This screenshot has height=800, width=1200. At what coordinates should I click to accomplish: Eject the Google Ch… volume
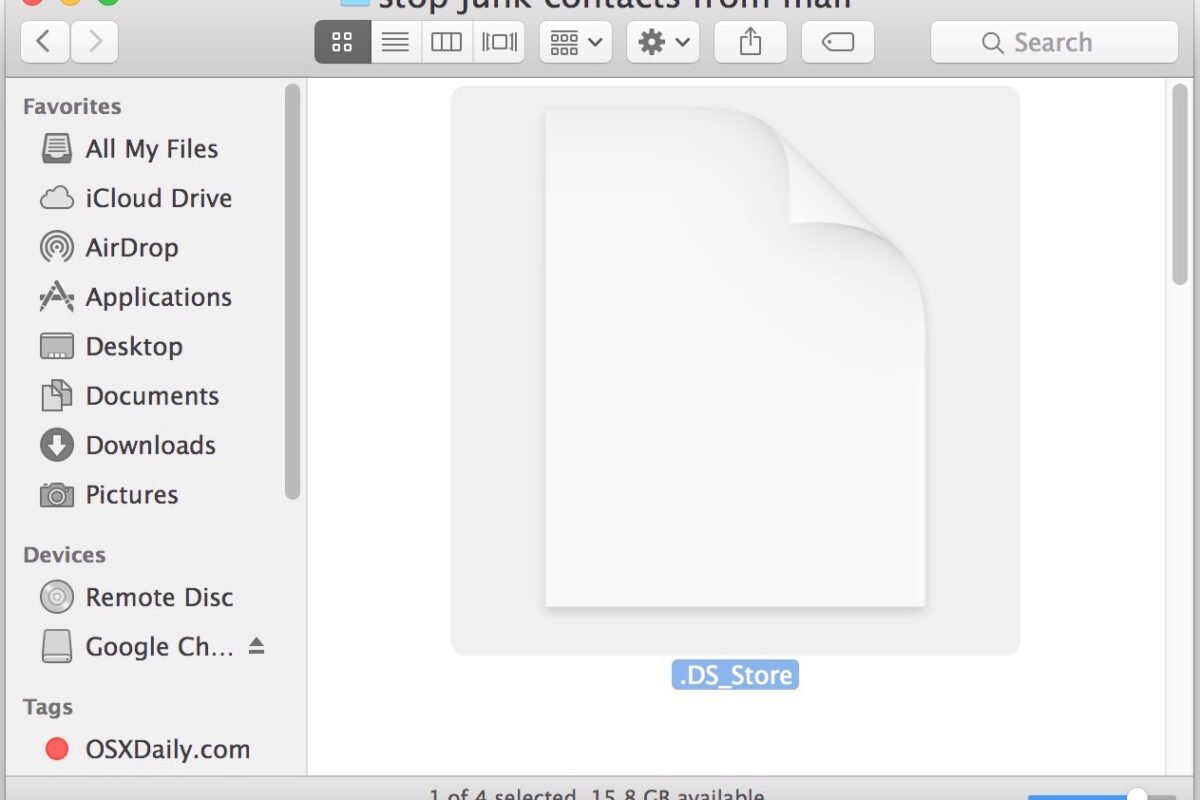tap(257, 646)
